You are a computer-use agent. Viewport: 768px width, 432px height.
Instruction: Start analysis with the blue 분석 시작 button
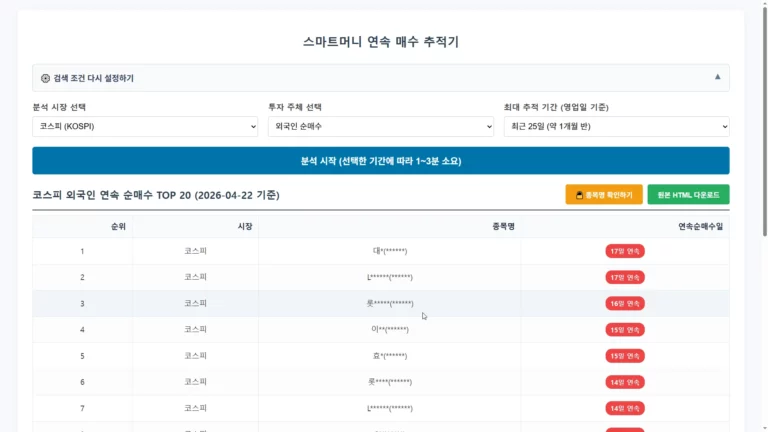(381, 161)
